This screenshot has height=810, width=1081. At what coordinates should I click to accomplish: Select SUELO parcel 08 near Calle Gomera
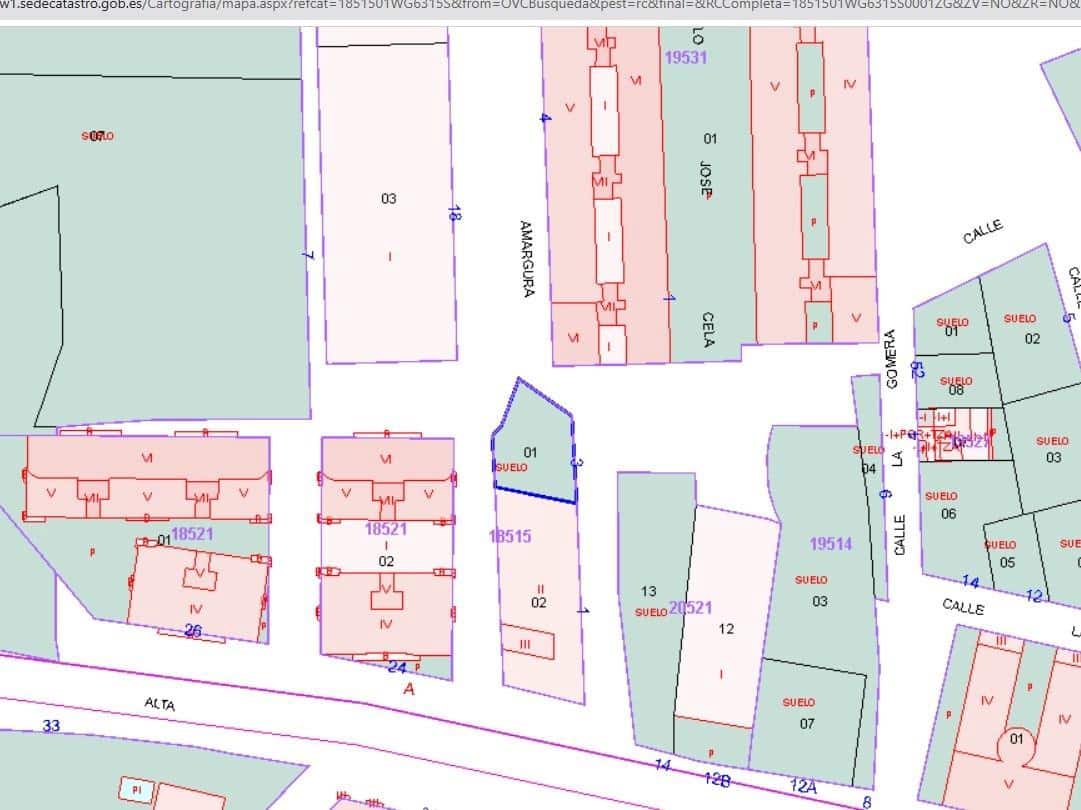(x=955, y=386)
